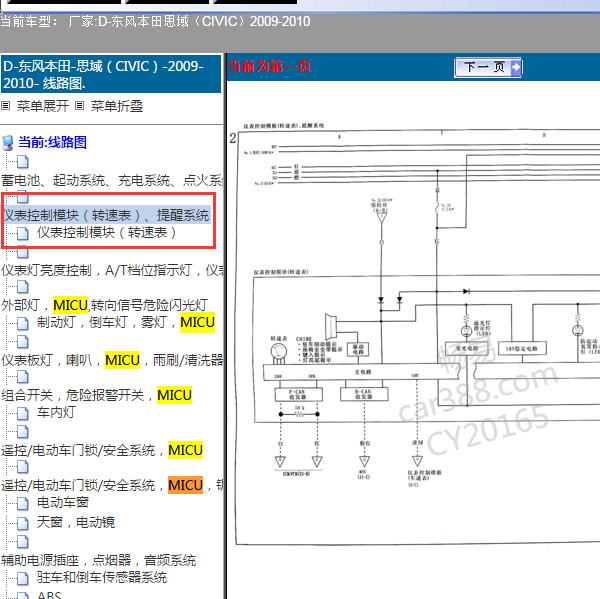
Task: Click the 当前车型 vehicle model info line
Action: coord(155,21)
